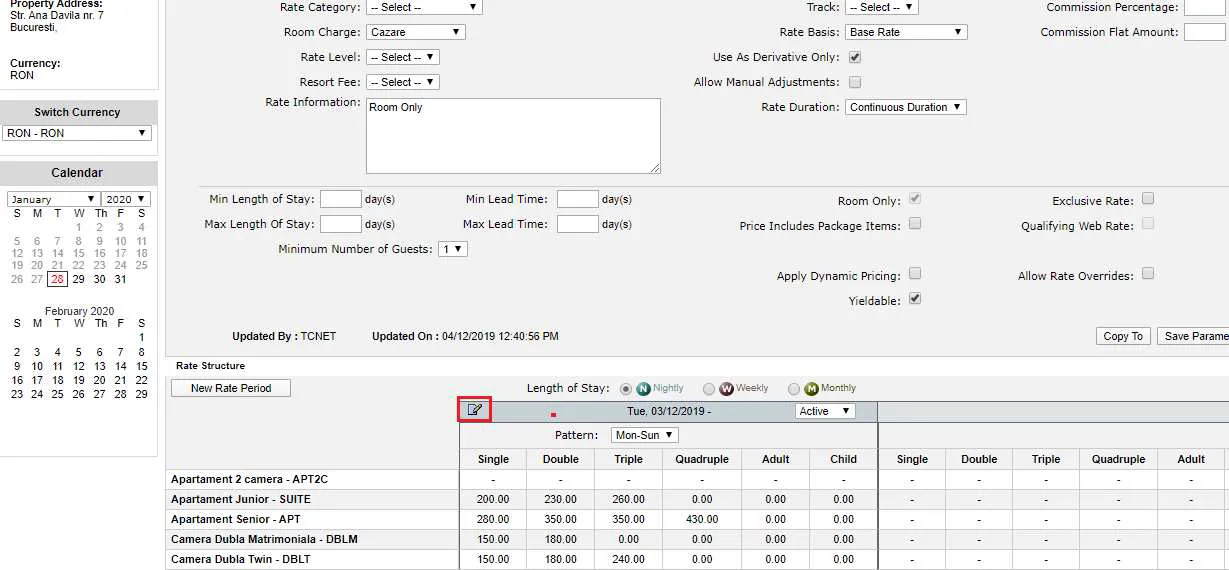Screen dimensions: 1229x570
Task: Click the Max Length Of Stay field
Action: (341, 224)
